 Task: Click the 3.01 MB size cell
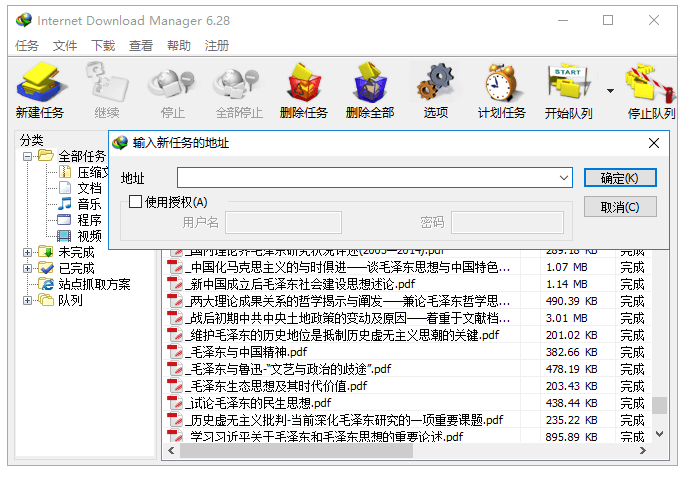pyautogui.click(x=567, y=318)
